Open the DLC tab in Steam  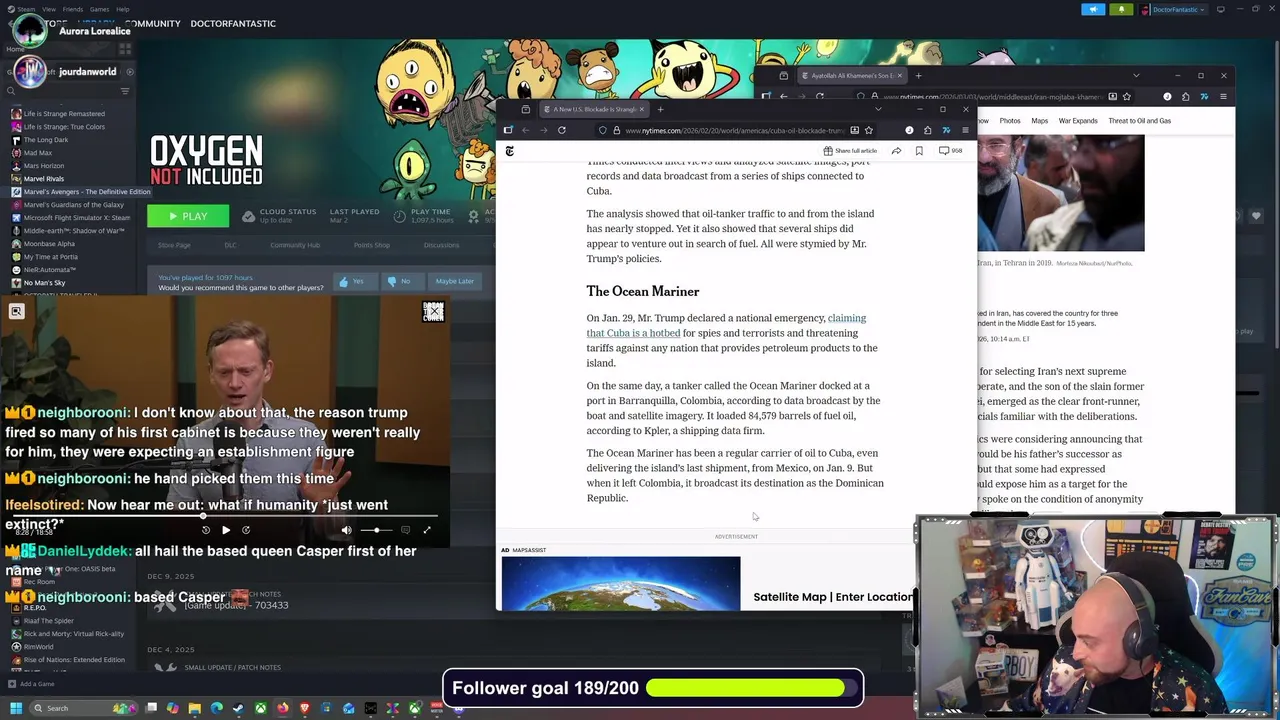(x=230, y=245)
